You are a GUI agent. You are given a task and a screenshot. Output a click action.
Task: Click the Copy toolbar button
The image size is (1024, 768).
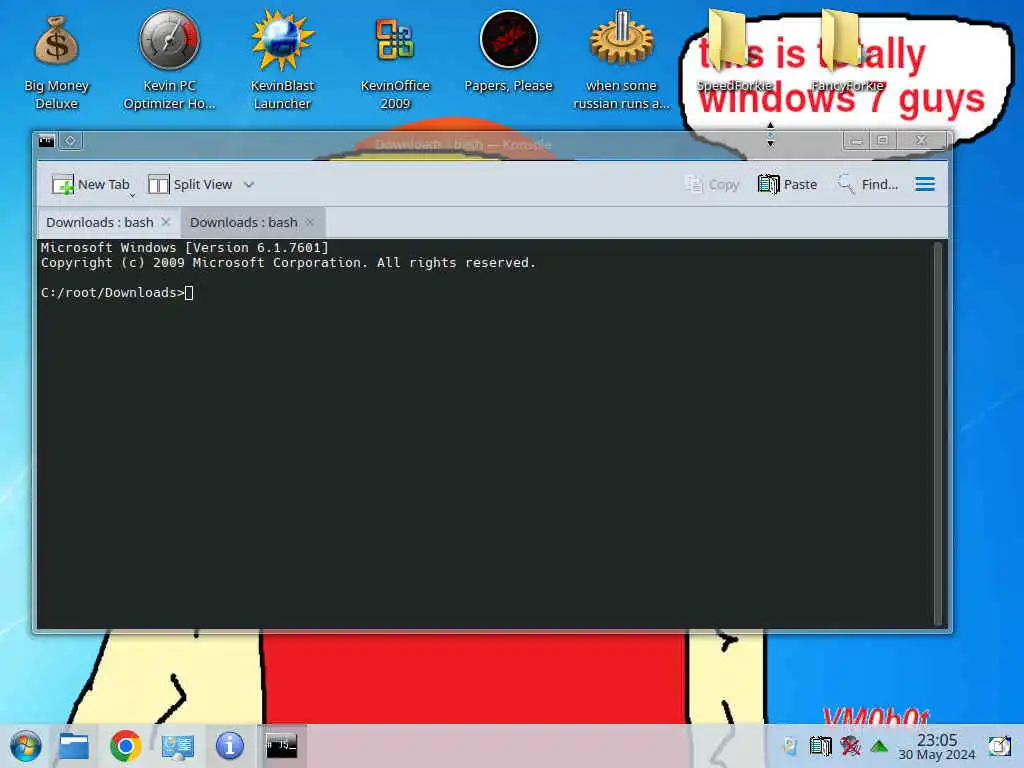click(x=712, y=185)
